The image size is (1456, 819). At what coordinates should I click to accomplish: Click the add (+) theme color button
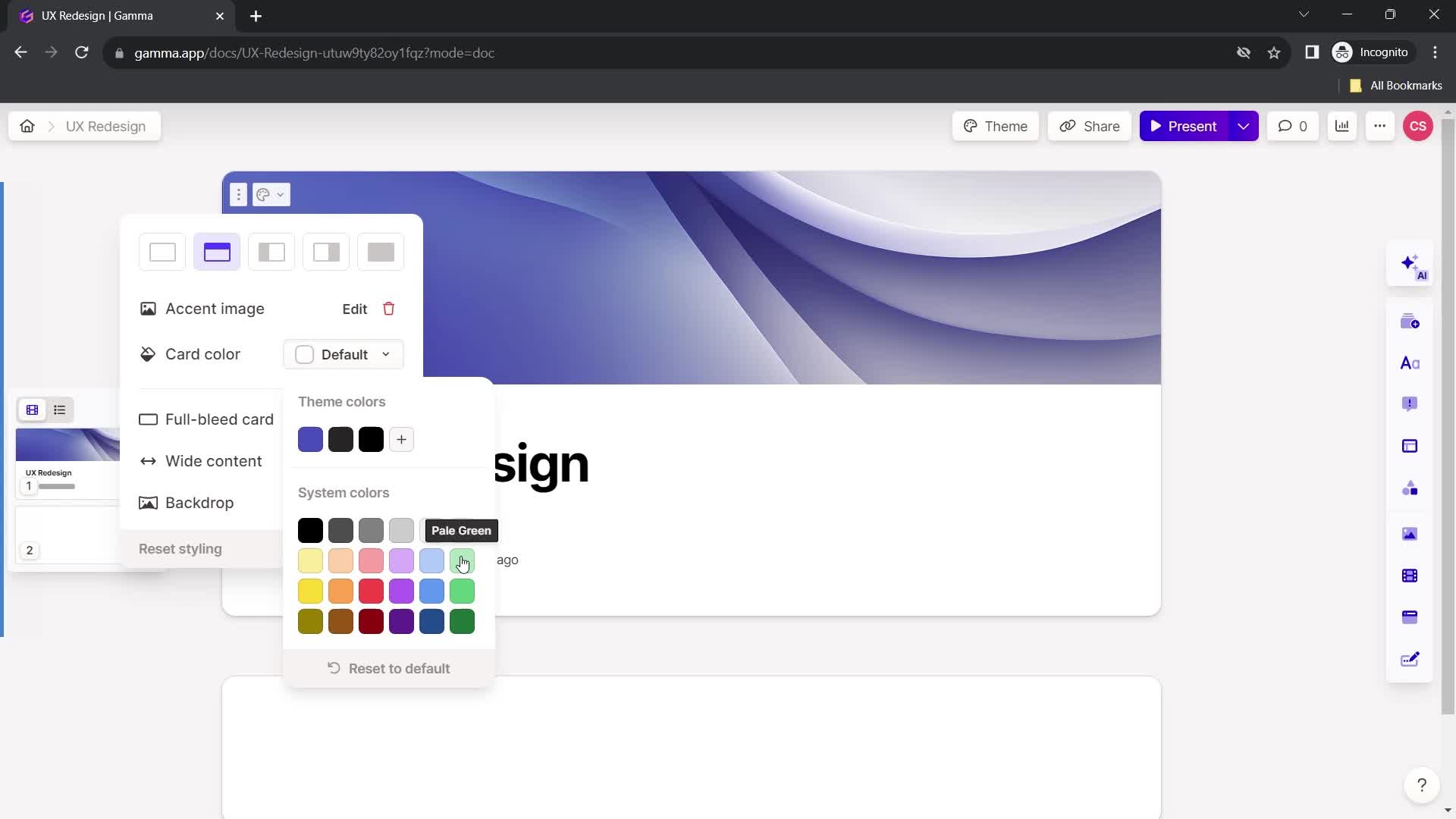(x=402, y=440)
